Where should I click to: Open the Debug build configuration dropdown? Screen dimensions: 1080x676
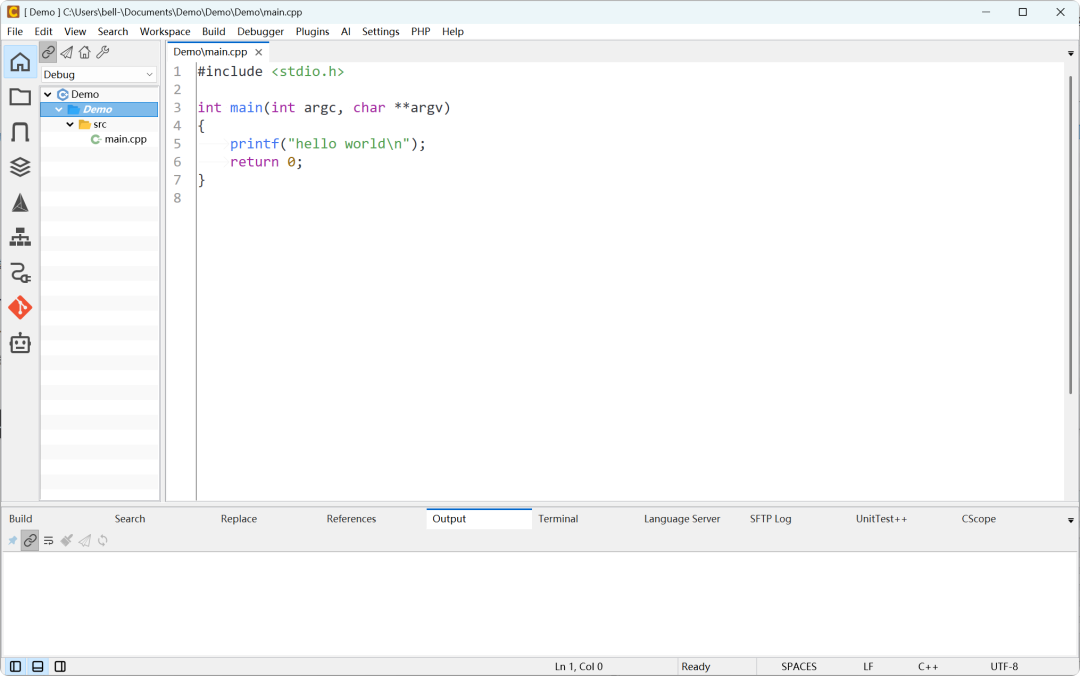pyautogui.click(x=99, y=74)
